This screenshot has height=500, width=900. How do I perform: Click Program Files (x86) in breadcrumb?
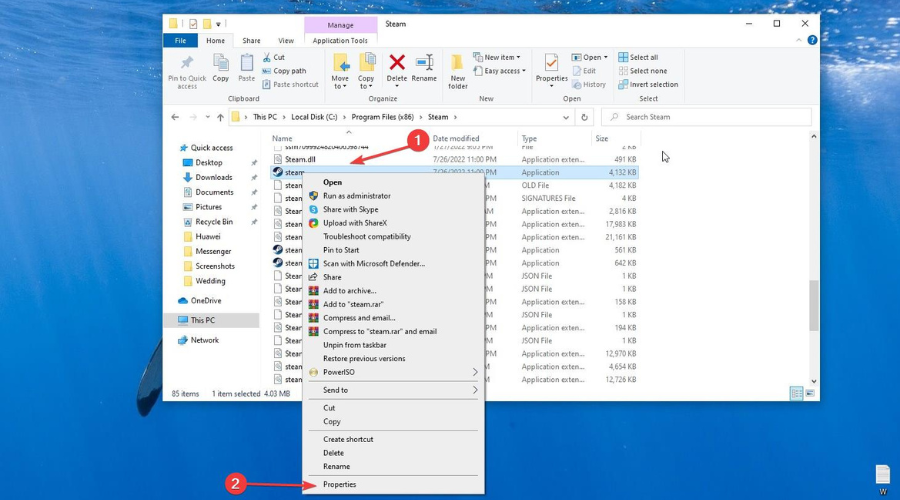point(382,117)
